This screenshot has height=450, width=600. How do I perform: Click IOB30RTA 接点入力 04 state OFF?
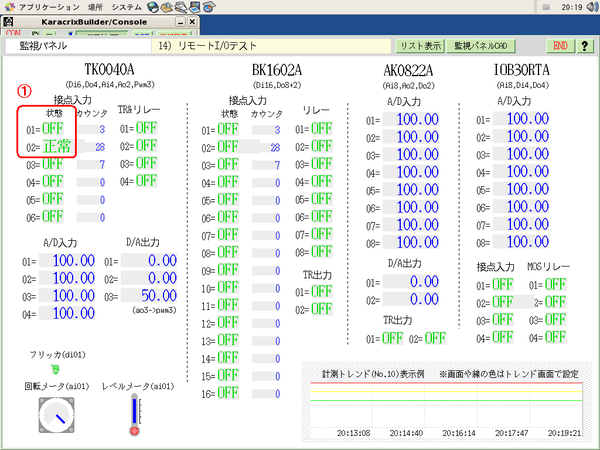(503, 338)
